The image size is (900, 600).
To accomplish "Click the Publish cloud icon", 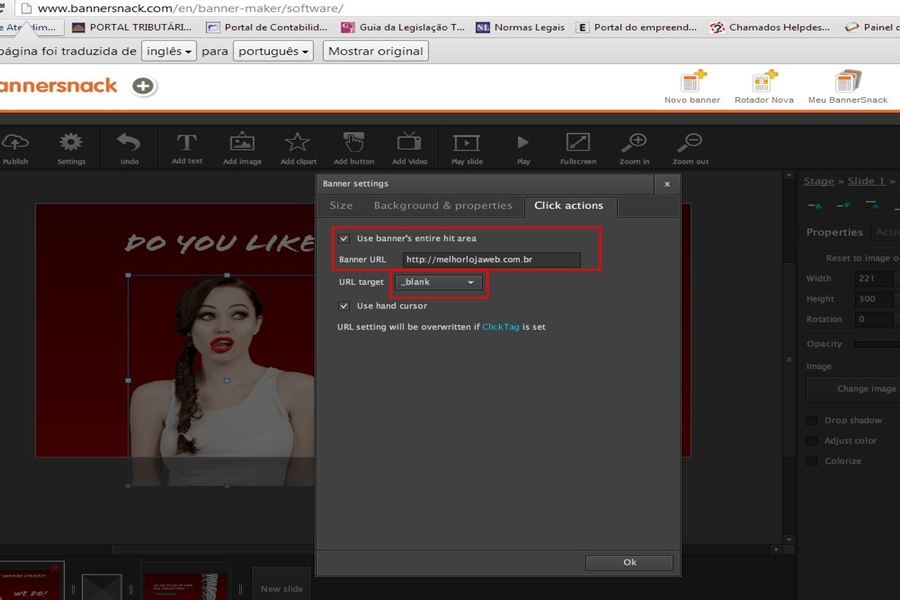I will (x=15, y=148).
